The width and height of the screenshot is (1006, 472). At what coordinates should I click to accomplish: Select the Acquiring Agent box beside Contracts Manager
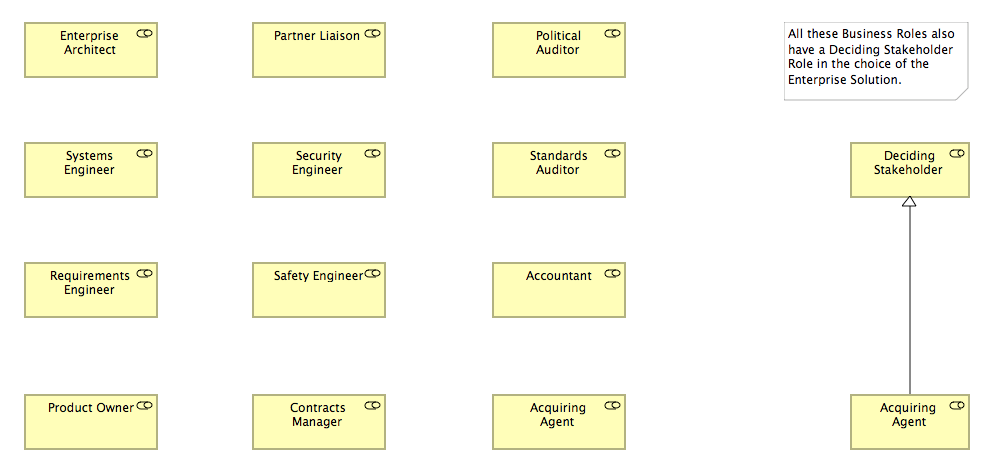[x=559, y=422]
